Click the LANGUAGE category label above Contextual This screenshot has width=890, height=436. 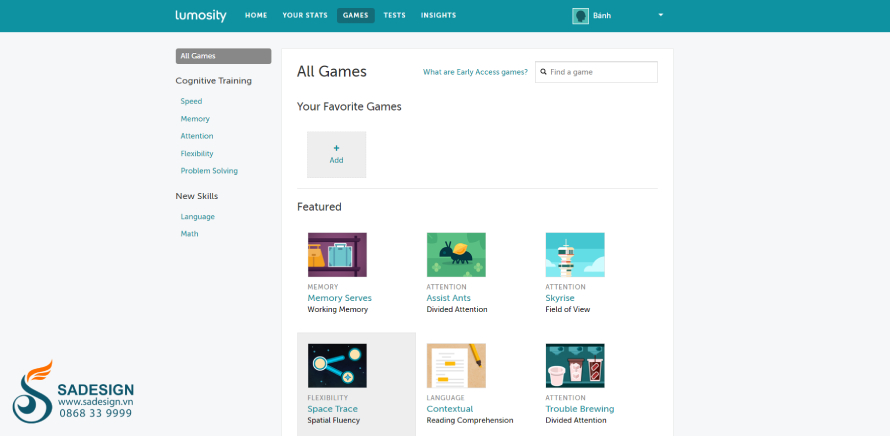446,398
